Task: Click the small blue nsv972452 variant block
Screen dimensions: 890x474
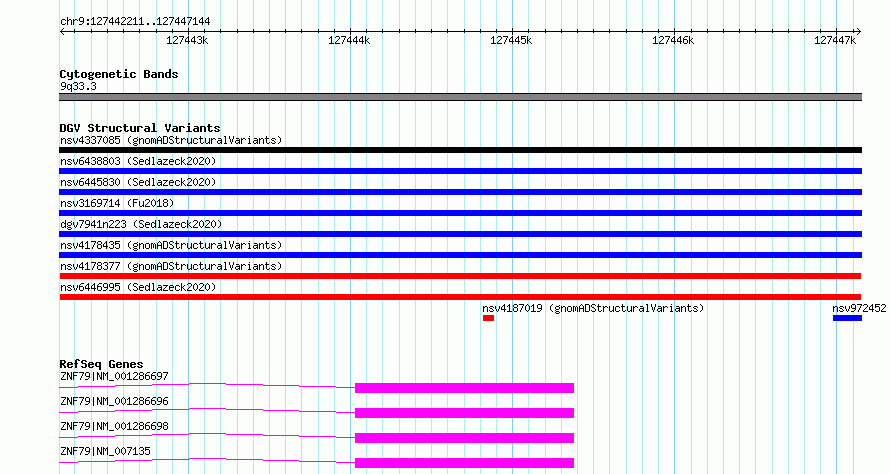Action: tap(847, 318)
